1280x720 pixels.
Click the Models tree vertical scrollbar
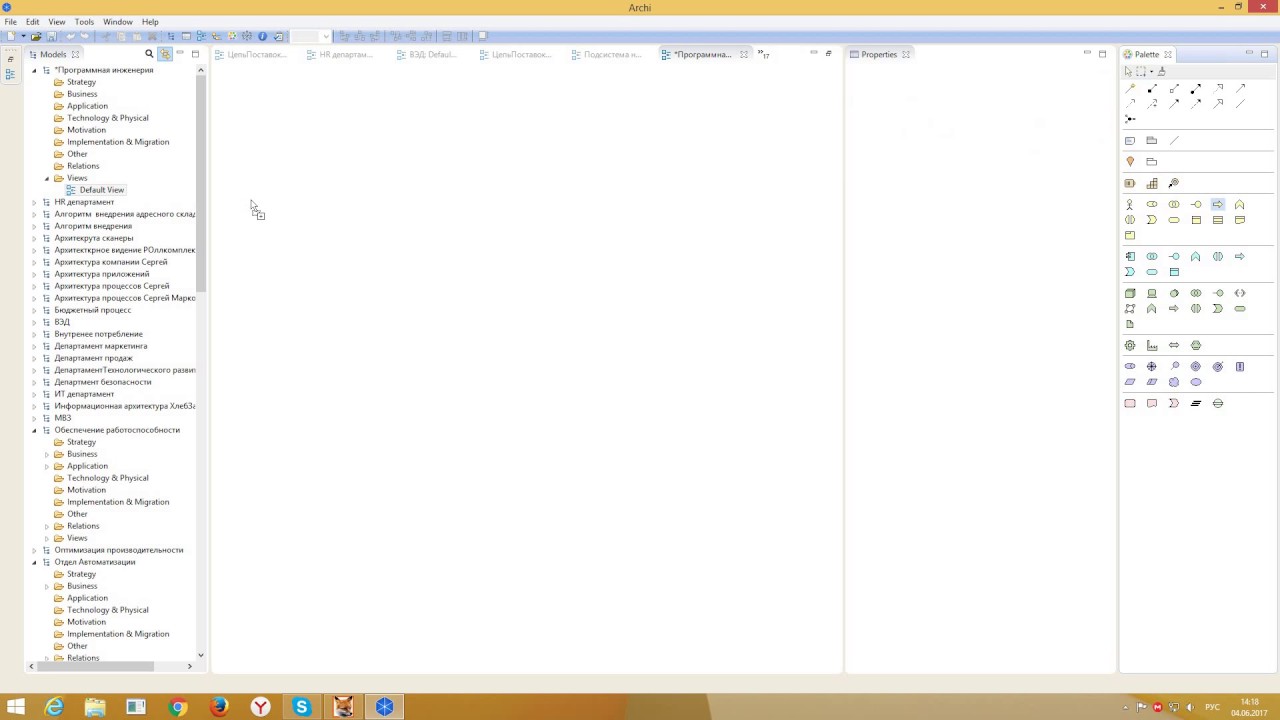201,185
